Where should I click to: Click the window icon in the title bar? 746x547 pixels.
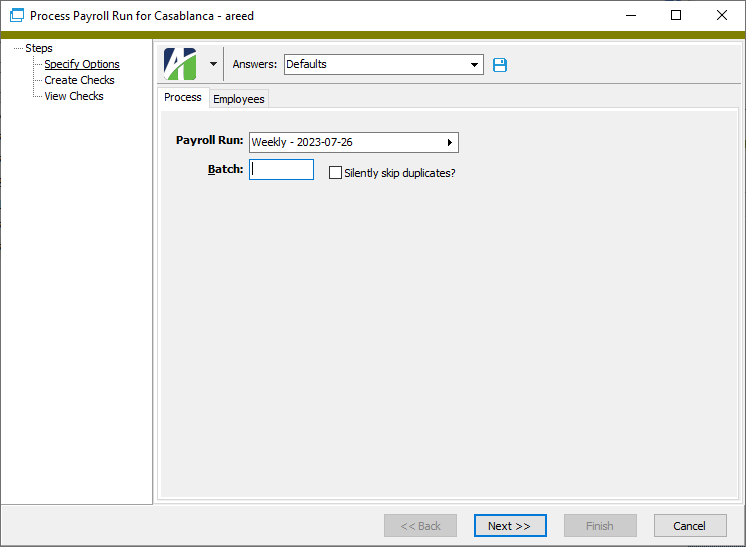tap(16, 16)
